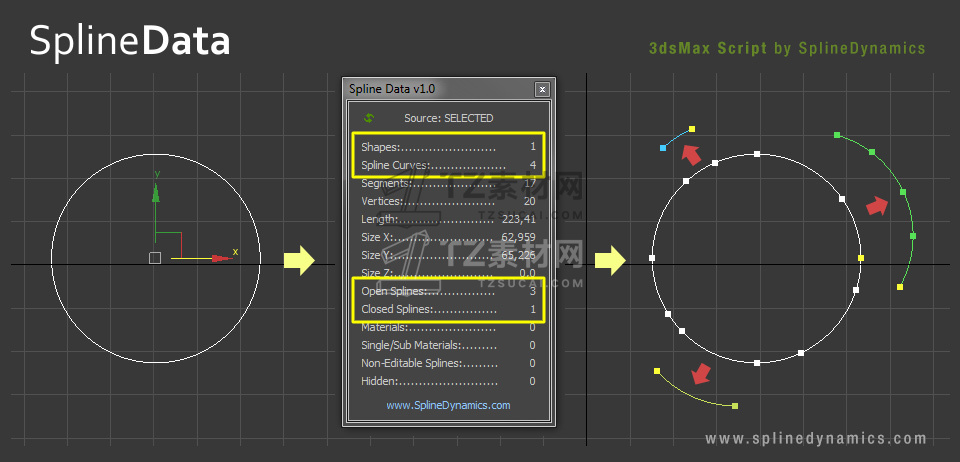Select the yellow first vertex on the white circle
Image resolution: width=960 pixels, height=462 pixels.
coord(861,258)
